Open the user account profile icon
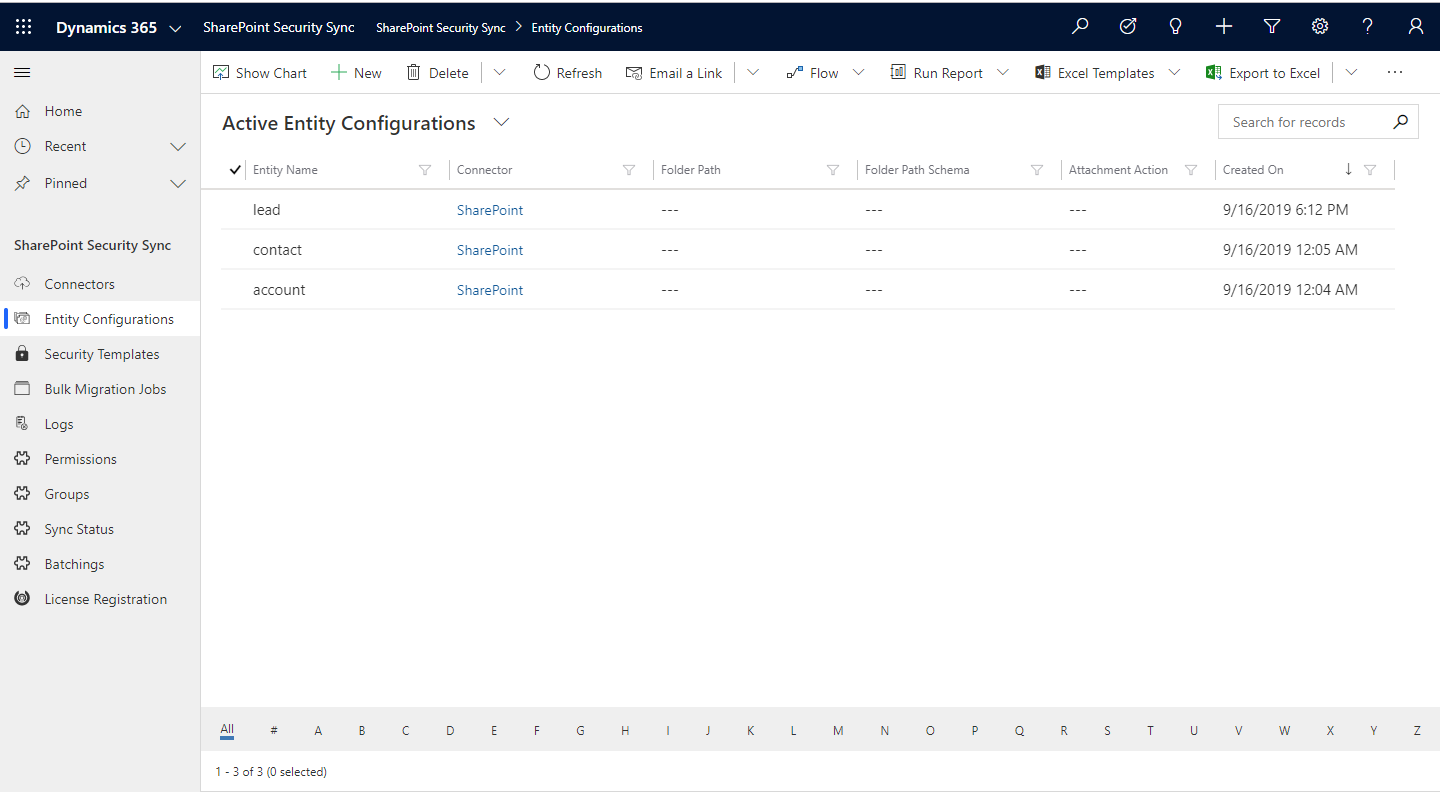This screenshot has width=1440, height=792. point(1416,27)
